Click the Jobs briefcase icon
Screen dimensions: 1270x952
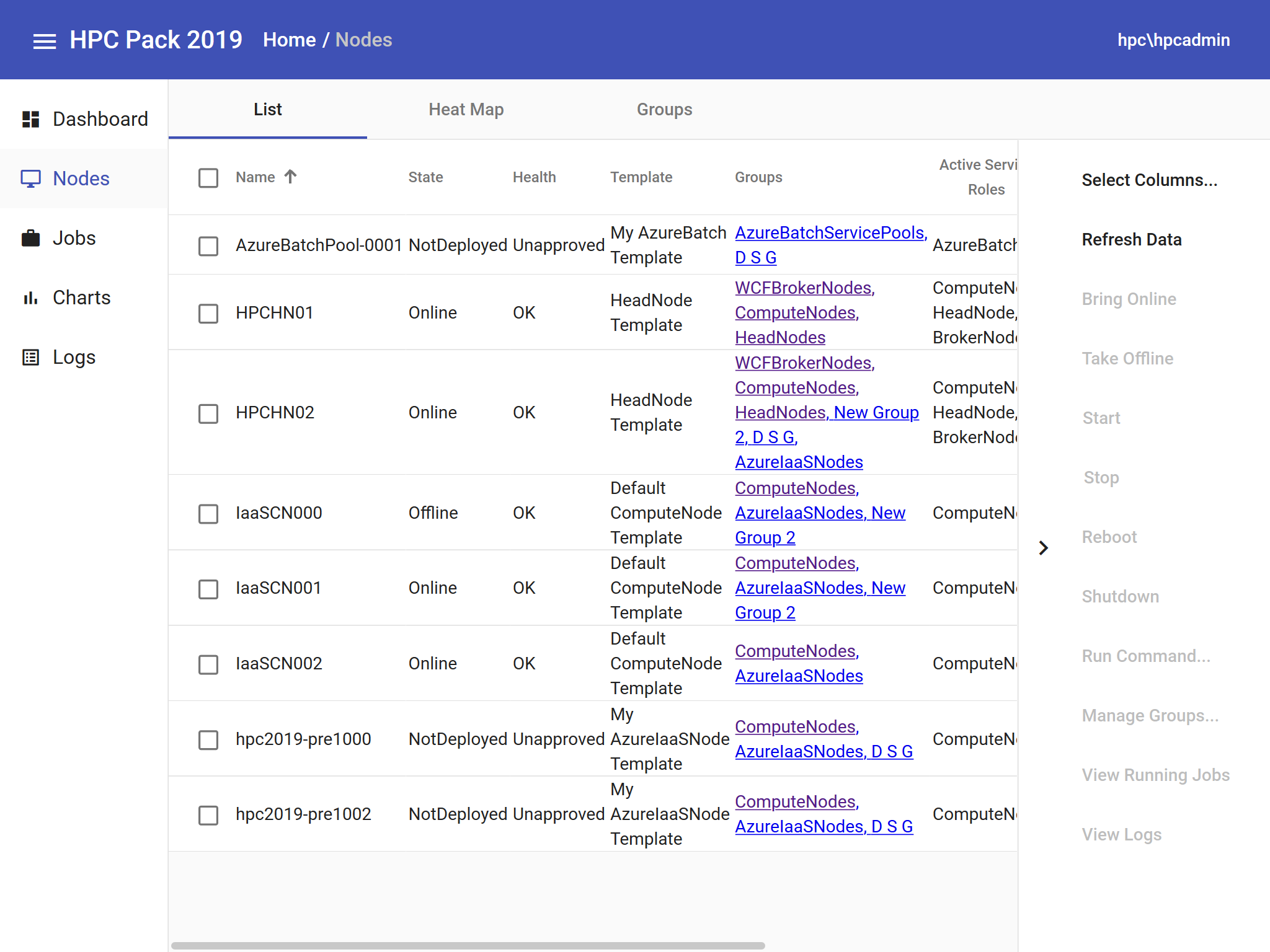(x=30, y=238)
